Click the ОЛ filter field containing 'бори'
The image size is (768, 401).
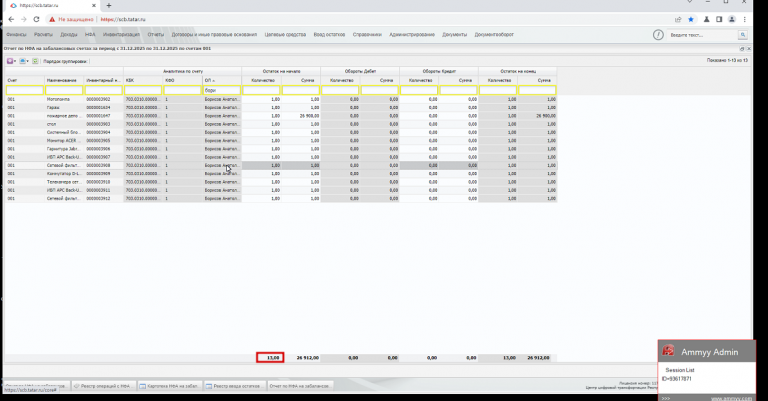(222, 90)
